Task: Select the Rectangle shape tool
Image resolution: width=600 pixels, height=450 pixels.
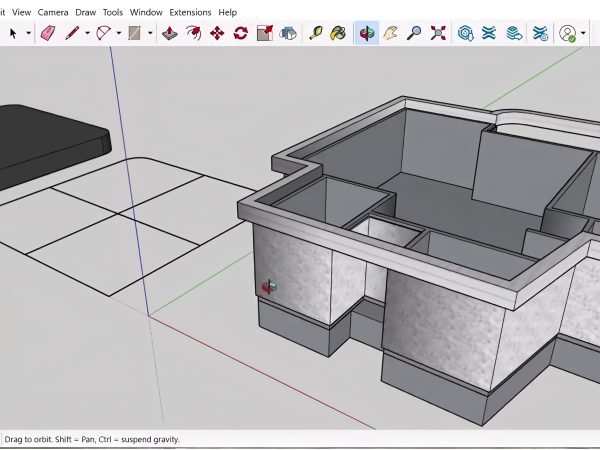Action: coord(134,33)
